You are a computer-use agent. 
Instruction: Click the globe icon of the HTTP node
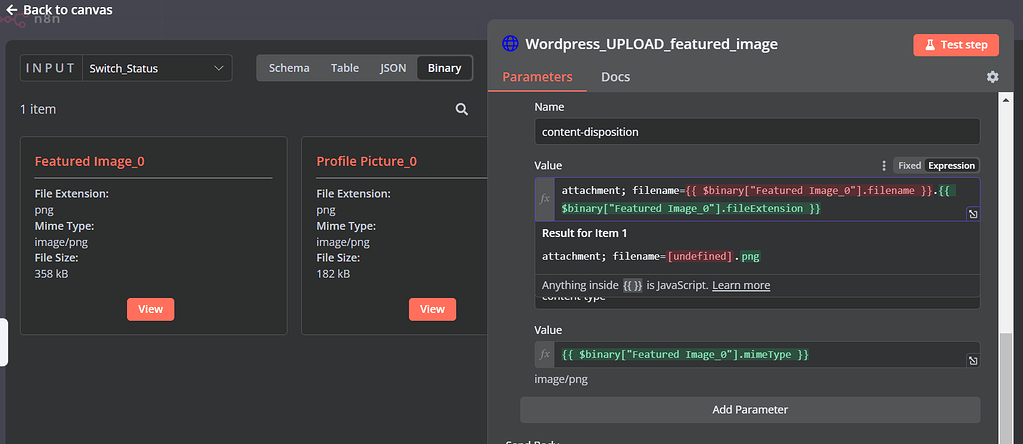tap(510, 44)
